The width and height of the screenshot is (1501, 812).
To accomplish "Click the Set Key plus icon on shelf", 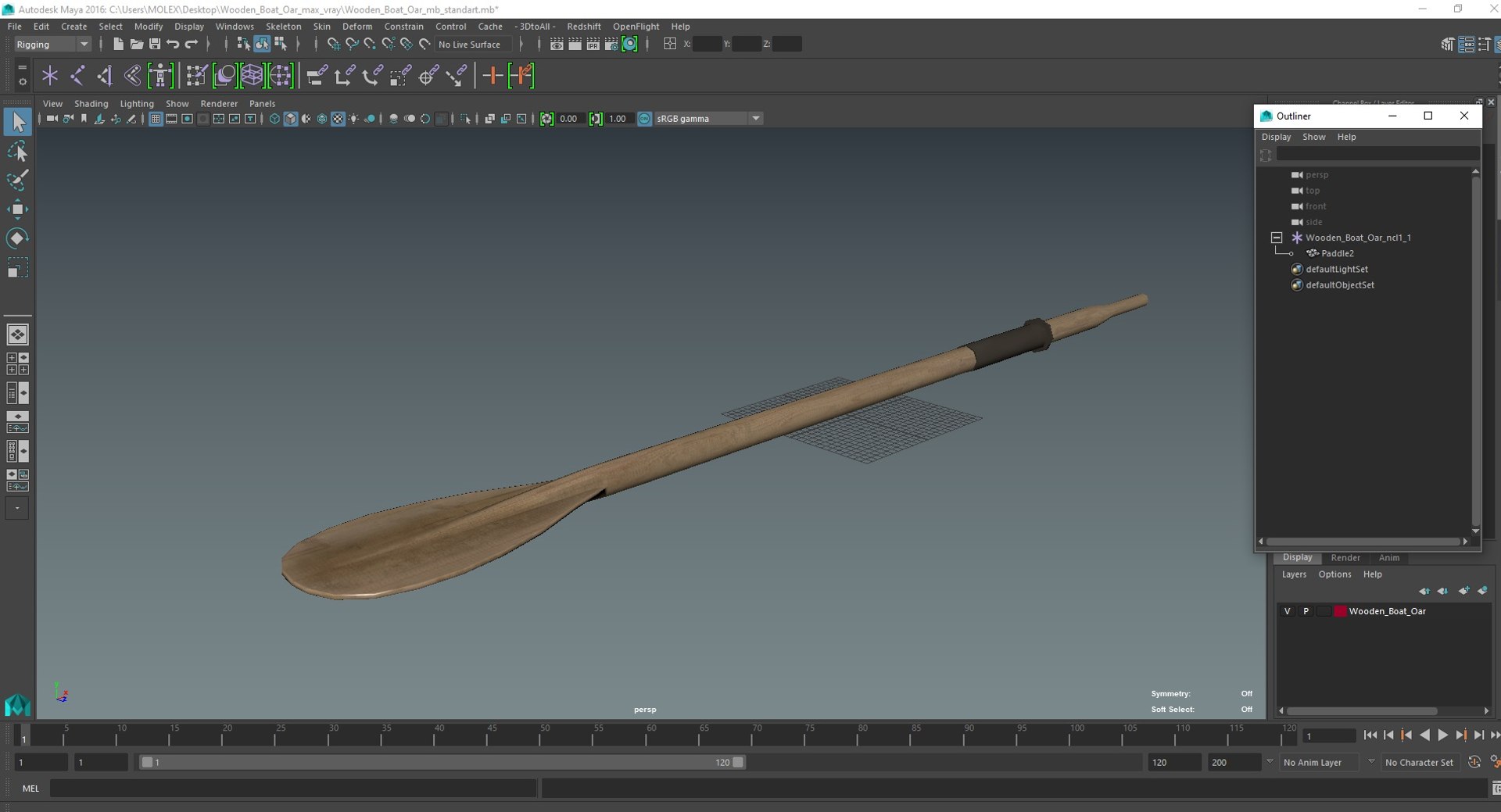I will 493,76.
